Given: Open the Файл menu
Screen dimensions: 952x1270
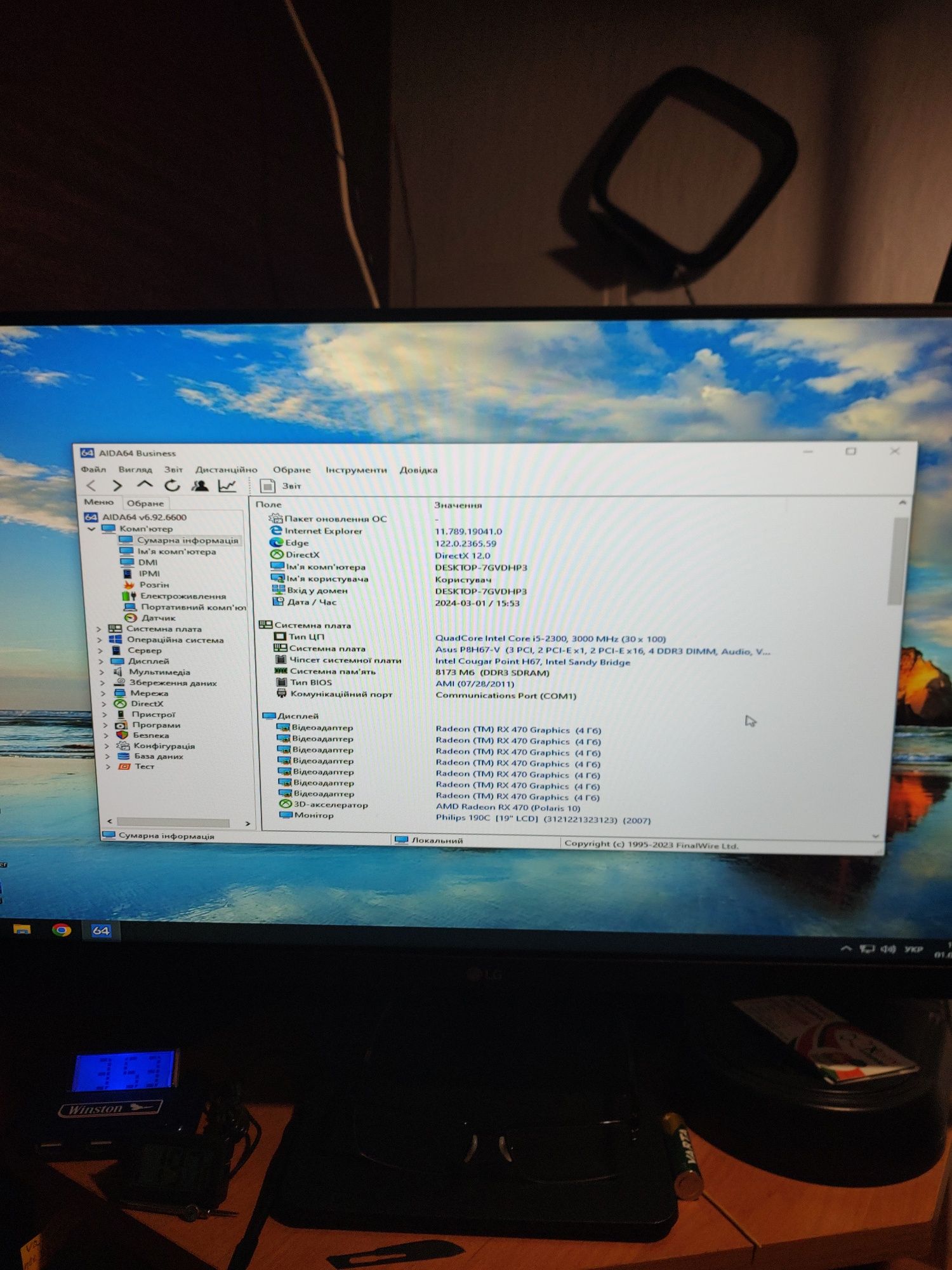Looking at the screenshot, I should click(x=93, y=469).
